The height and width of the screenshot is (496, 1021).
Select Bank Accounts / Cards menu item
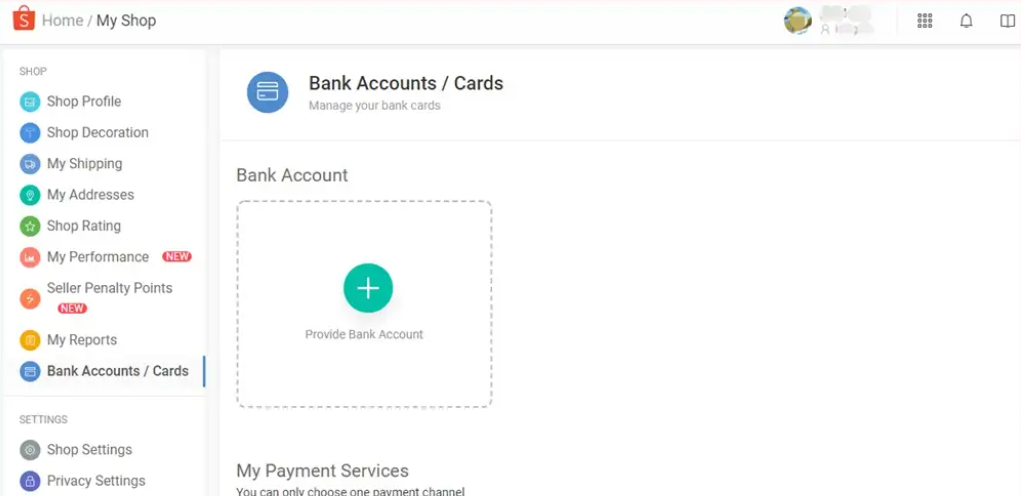click(117, 371)
